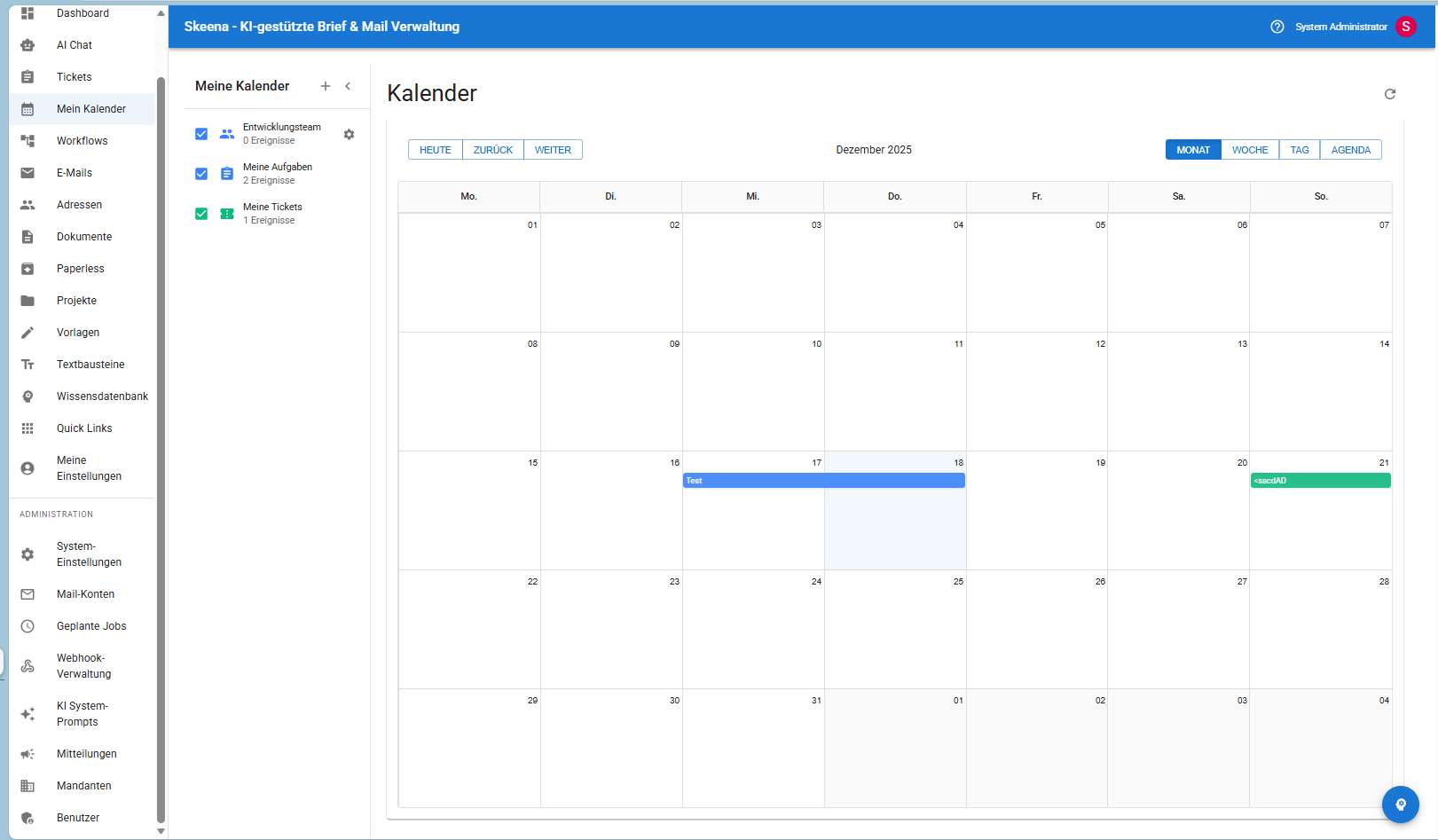Add a new calendar with the plus icon

pyautogui.click(x=326, y=86)
